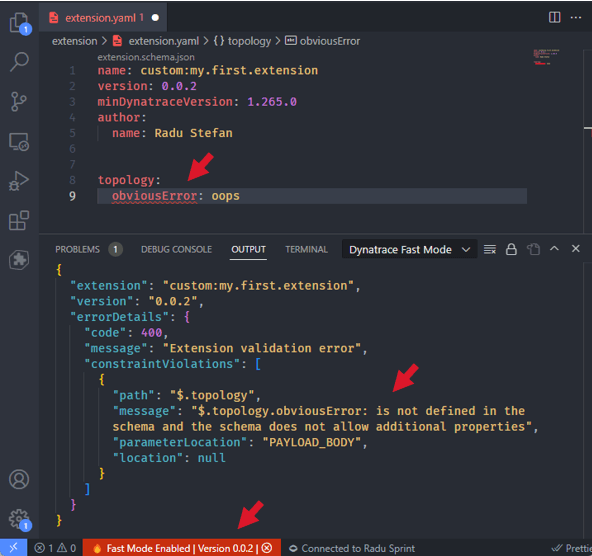Clear the output panel
Screen dimensions: 592x556
pos(490,249)
